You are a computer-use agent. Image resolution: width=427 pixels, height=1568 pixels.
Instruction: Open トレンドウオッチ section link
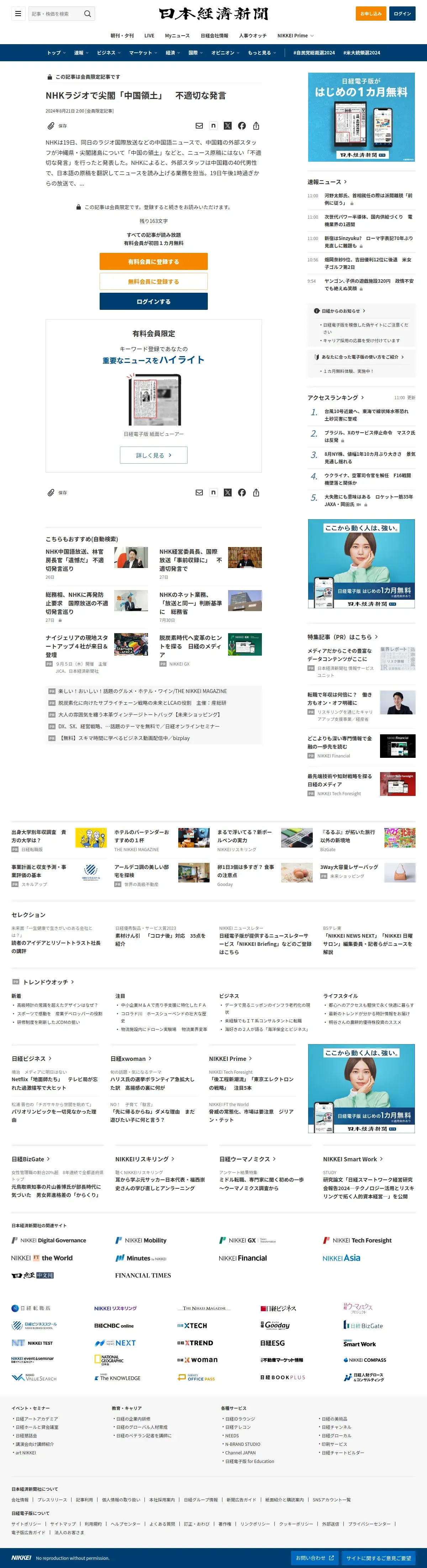48,982
